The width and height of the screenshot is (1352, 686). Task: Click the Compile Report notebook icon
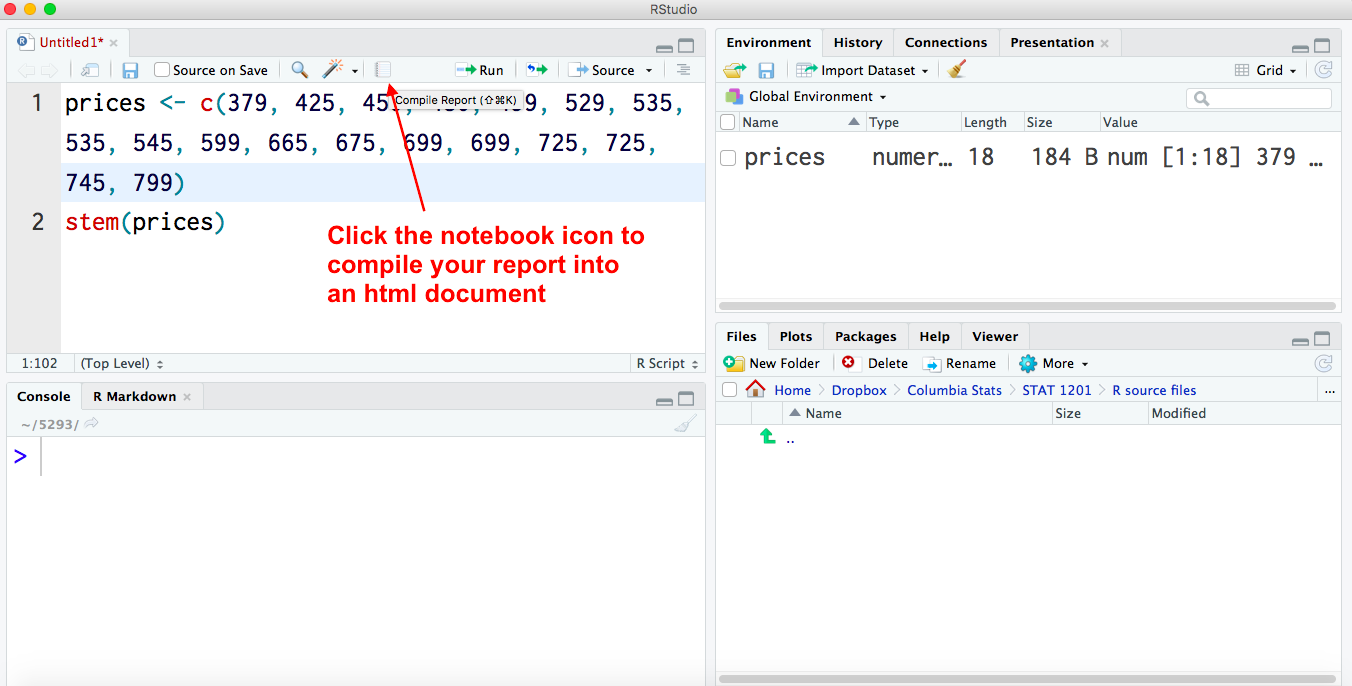pyautogui.click(x=382, y=70)
